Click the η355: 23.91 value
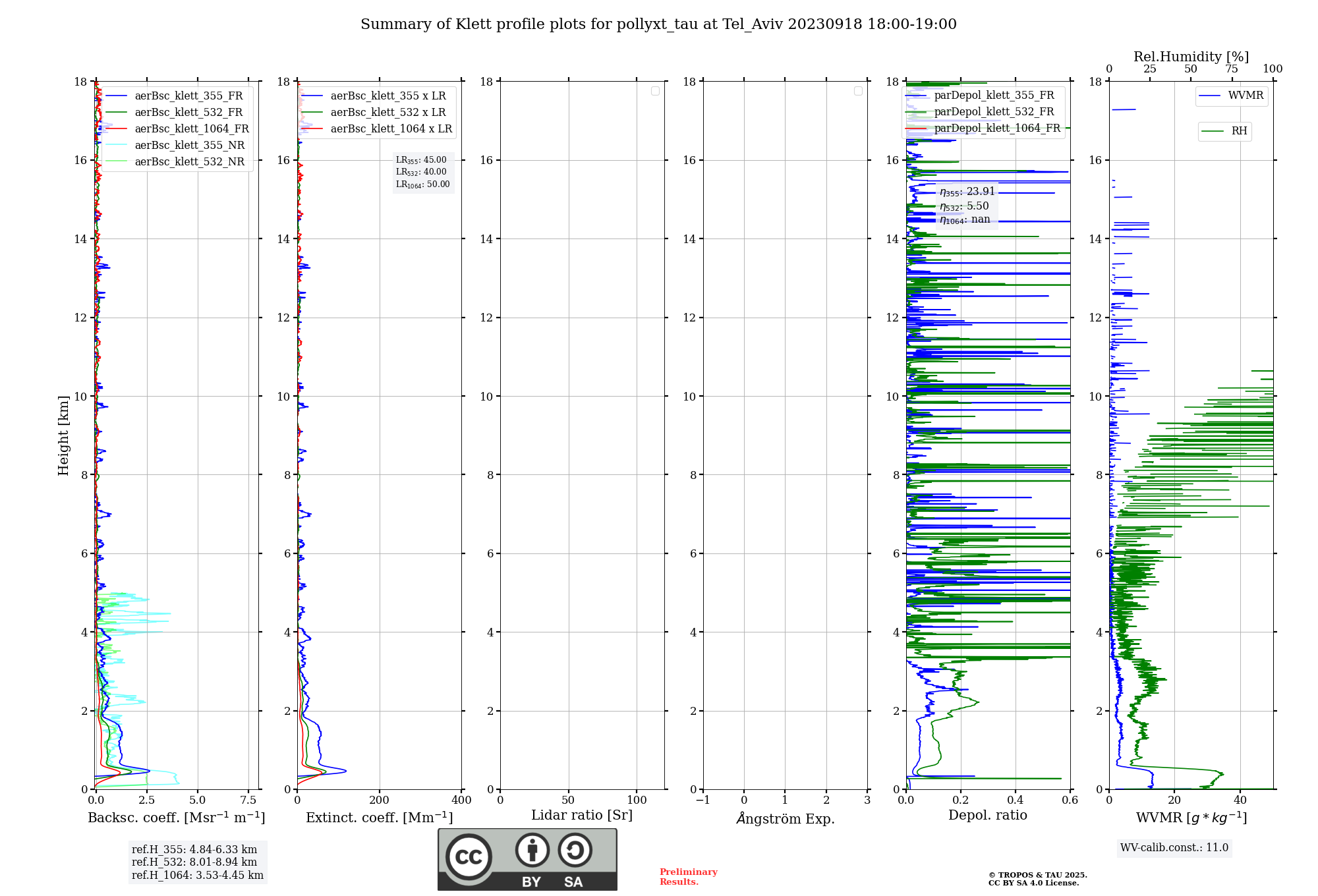Image resolution: width=1318 pixels, height=896 pixels. (967, 192)
